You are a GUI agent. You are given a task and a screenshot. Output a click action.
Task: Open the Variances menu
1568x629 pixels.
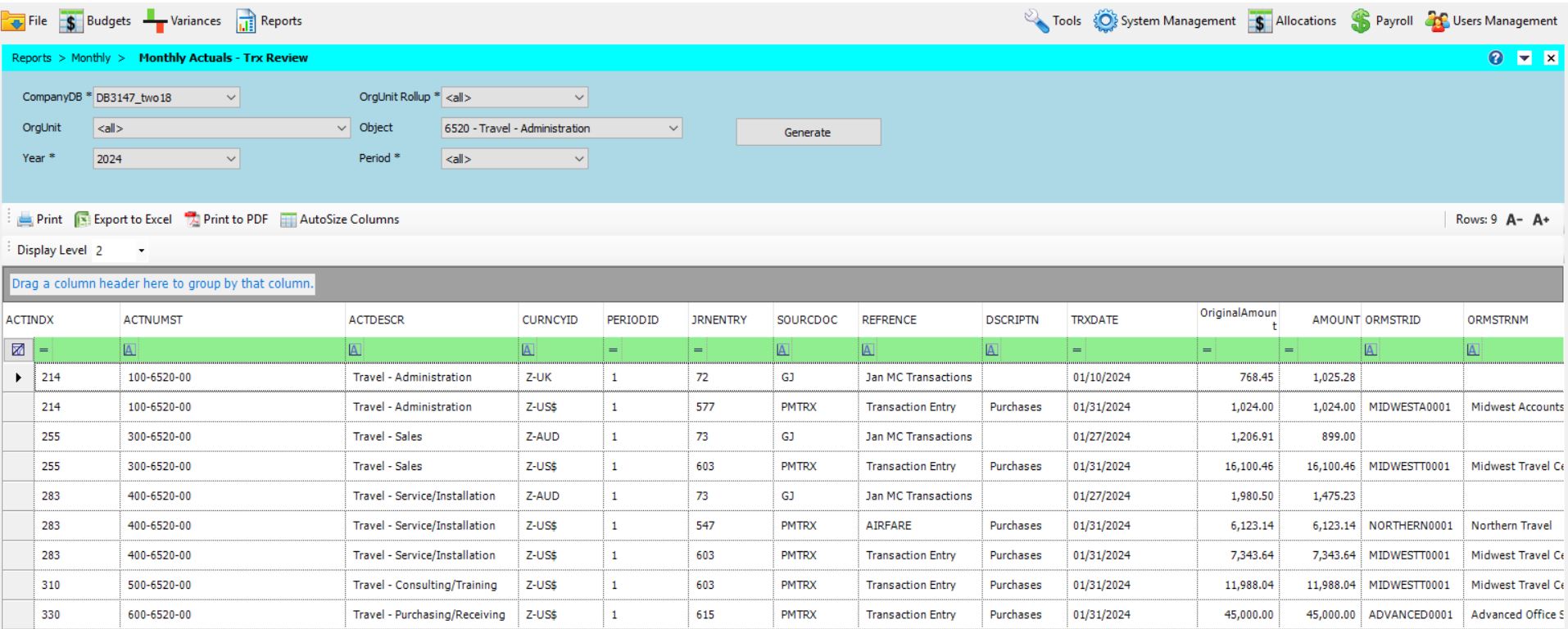click(x=182, y=21)
